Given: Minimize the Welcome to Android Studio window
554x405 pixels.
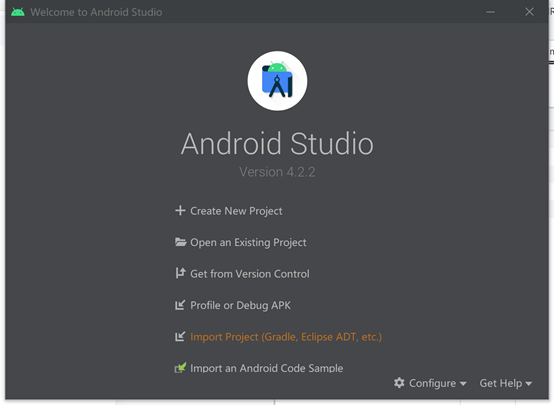Looking at the screenshot, I should click(490, 12).
